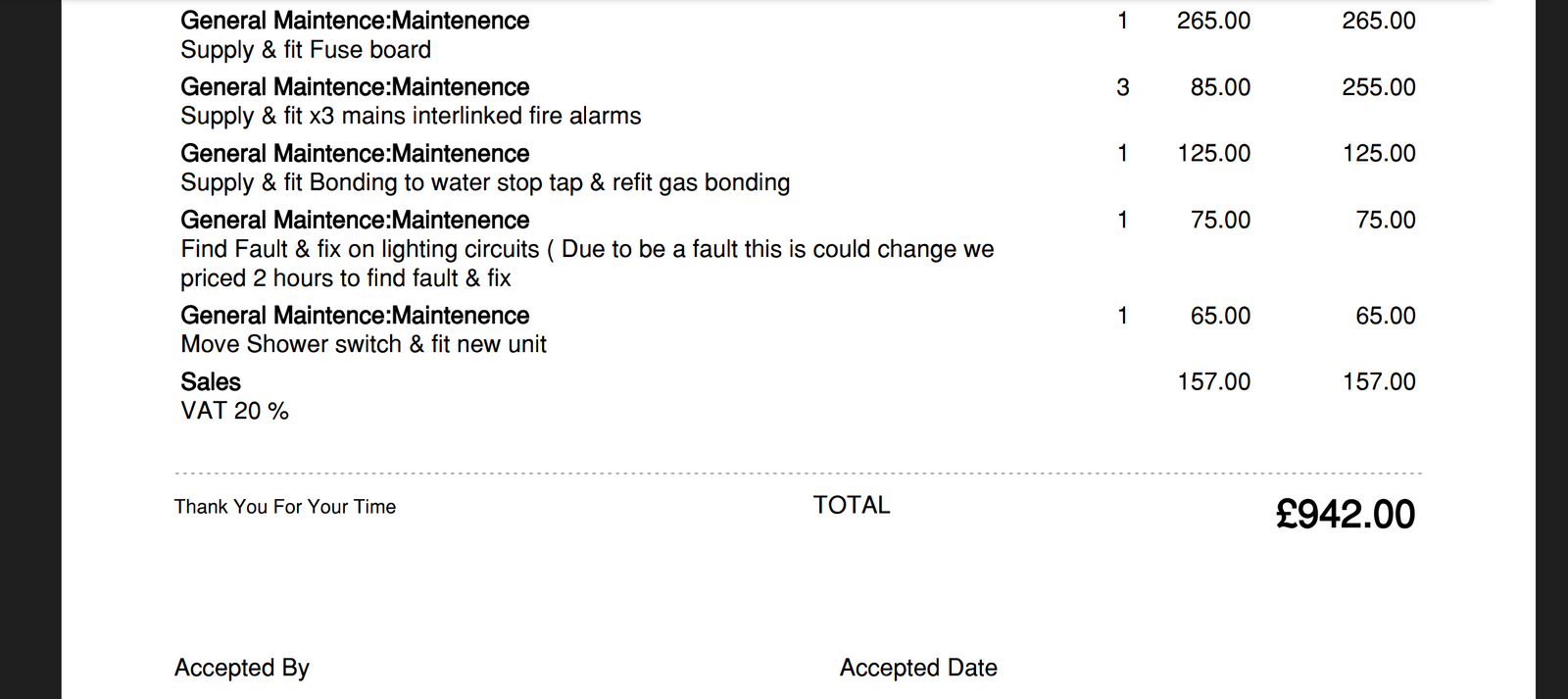Click the "General Maintence" heading above Fuse board
The width and height of the screenshot is (1568, 699).
(355, 21)
